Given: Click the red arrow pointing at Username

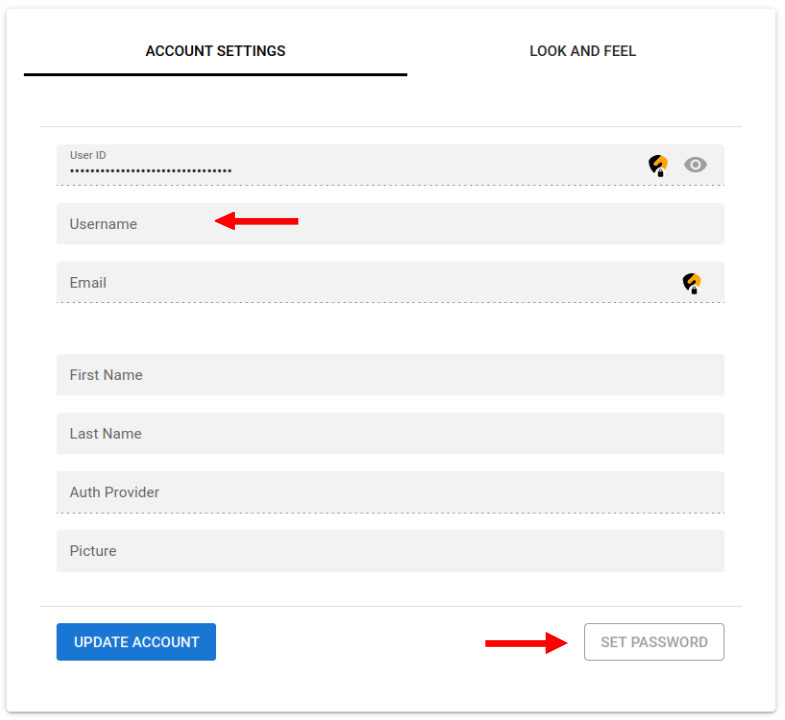Looking at the screenshot, I should coord(257,221).
